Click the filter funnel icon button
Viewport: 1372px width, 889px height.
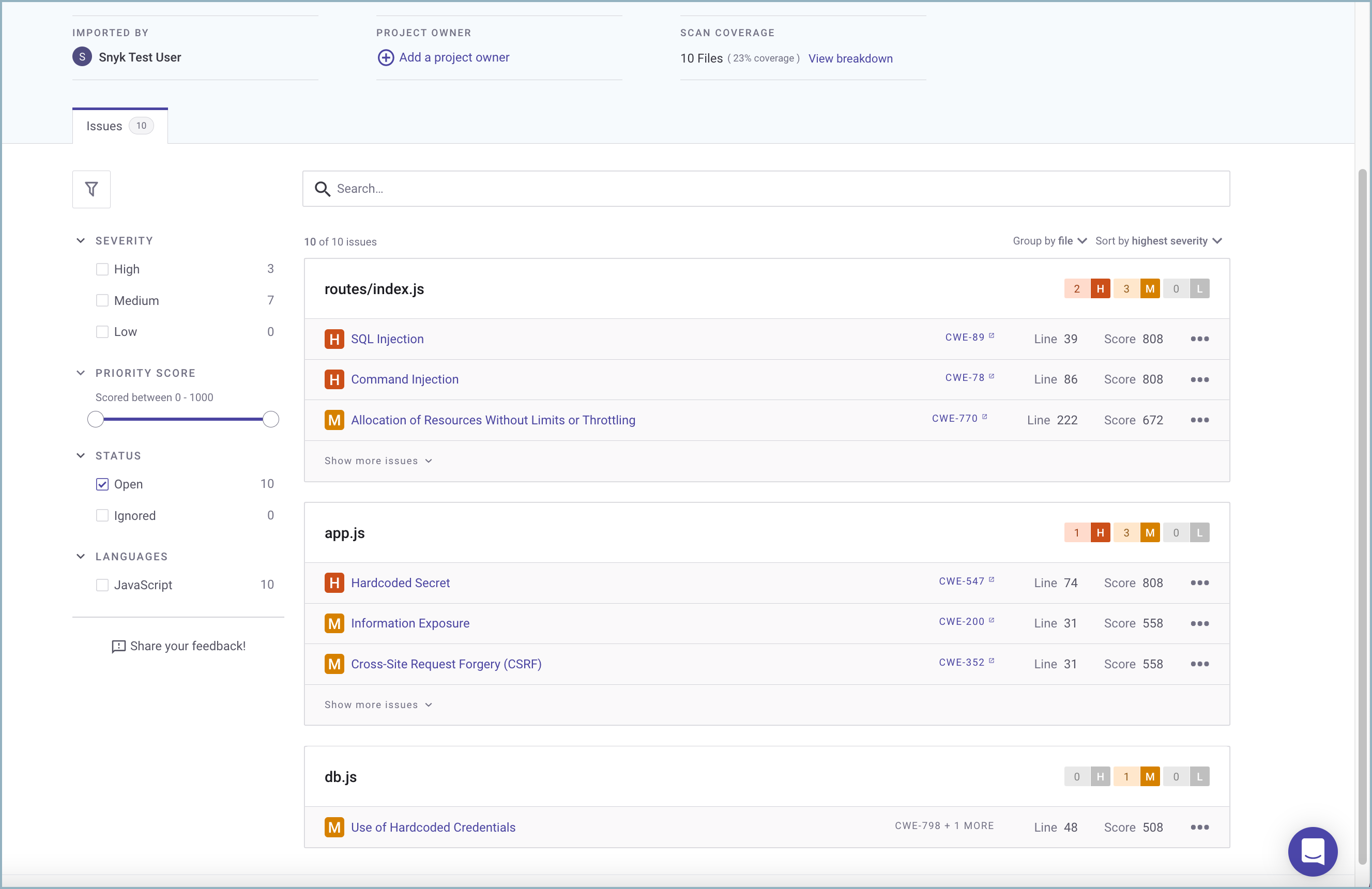(x=91, y=189)
